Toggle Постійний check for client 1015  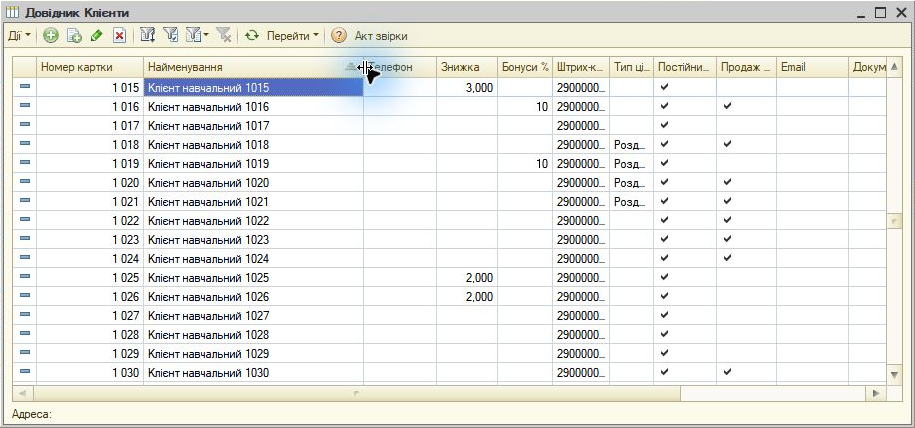click(x=664, y=87)
